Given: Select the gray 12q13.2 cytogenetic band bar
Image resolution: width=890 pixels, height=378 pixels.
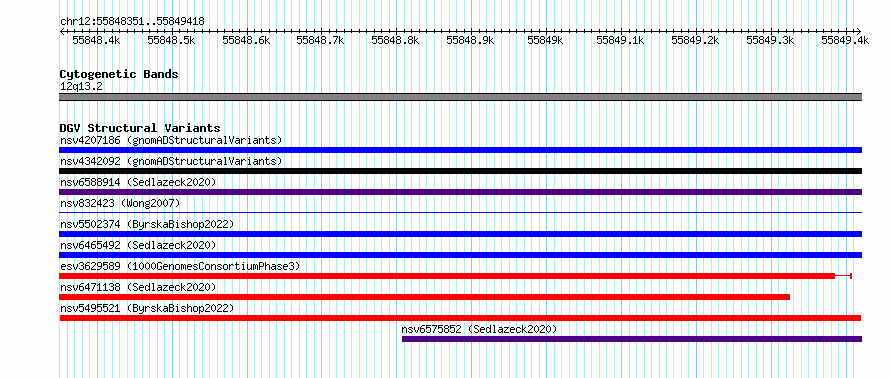Looking at the screenshot, I should 460,97.
